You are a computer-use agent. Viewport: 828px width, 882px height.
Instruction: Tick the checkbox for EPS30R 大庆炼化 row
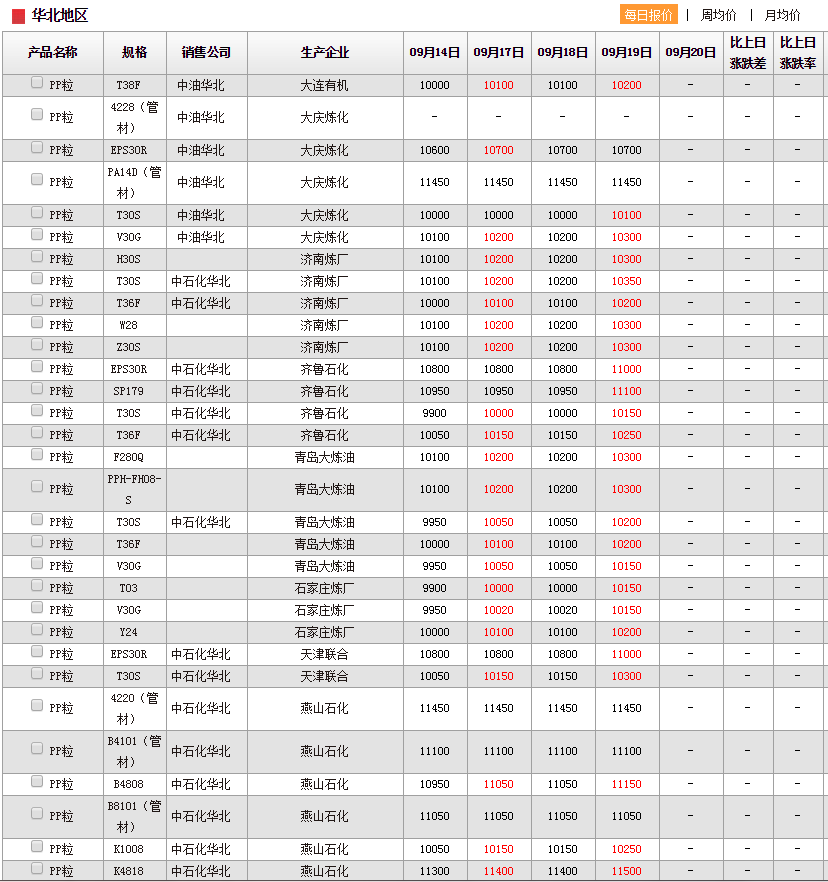[x=37, y=147]
